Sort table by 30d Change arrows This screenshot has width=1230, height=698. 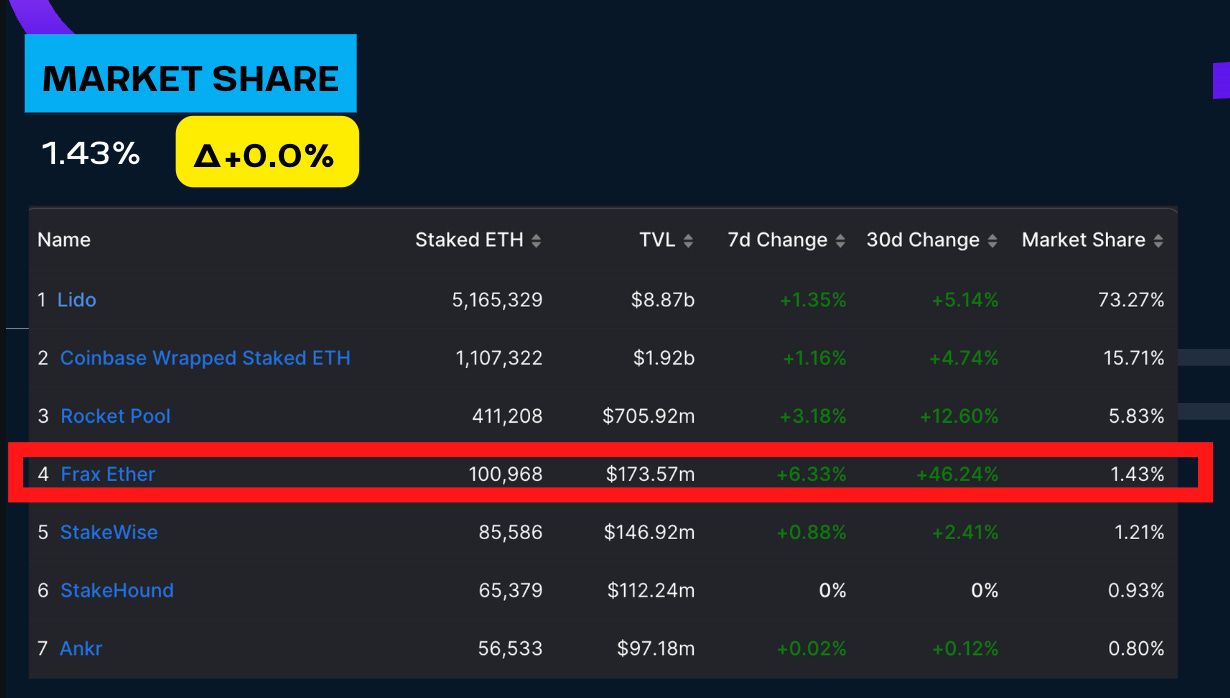tap(992, 241)
